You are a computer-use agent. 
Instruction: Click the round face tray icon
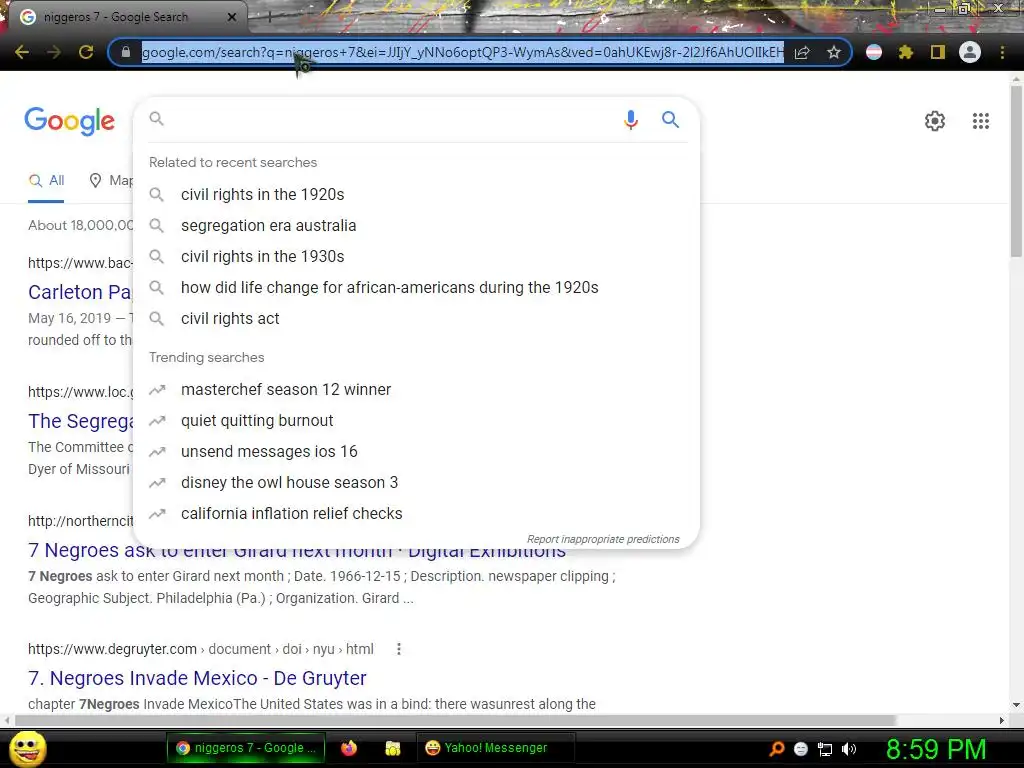pos(801,749)
